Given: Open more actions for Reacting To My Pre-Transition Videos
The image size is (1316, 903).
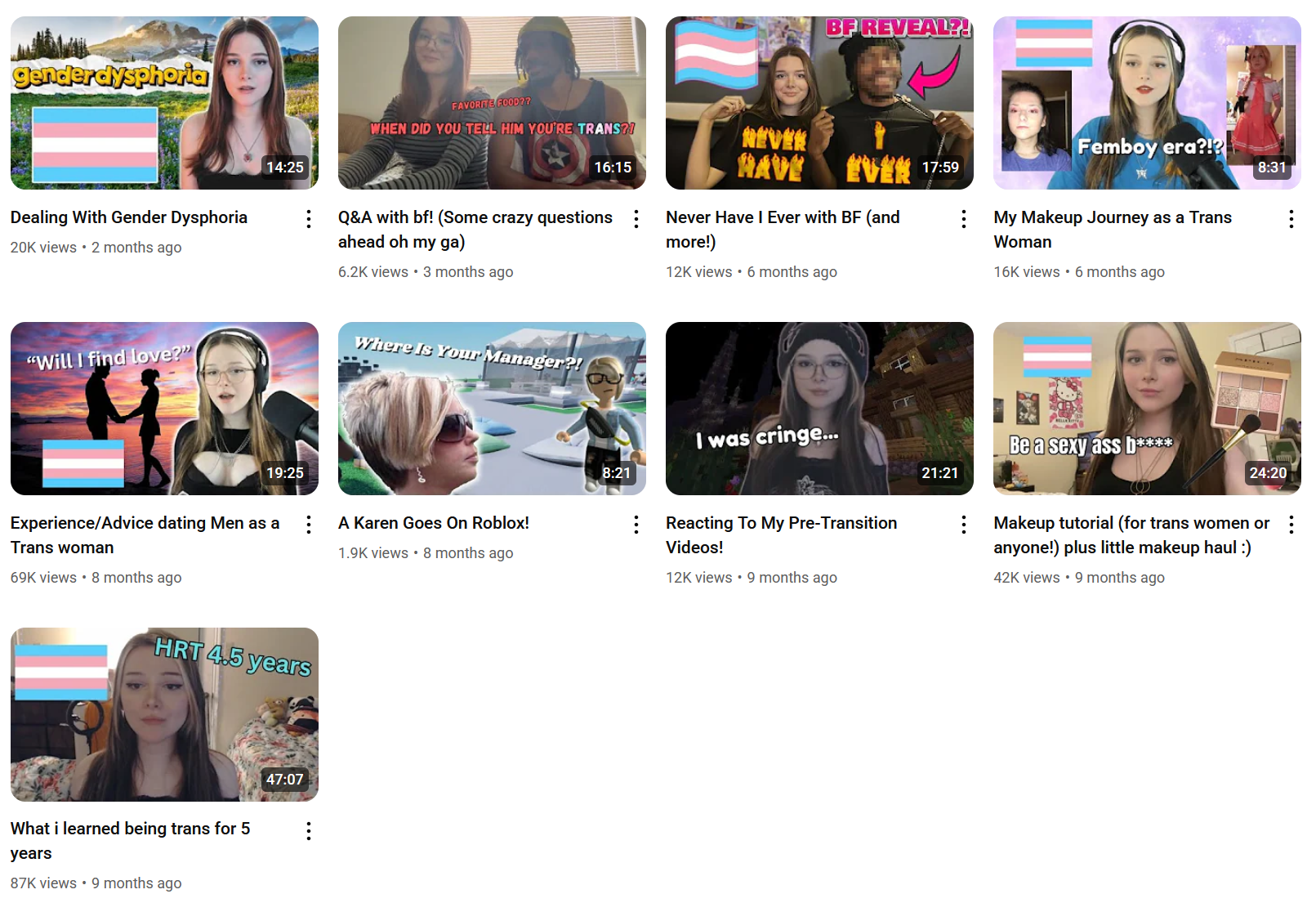Looking at the screenshot, I should (x=964, y=525).
